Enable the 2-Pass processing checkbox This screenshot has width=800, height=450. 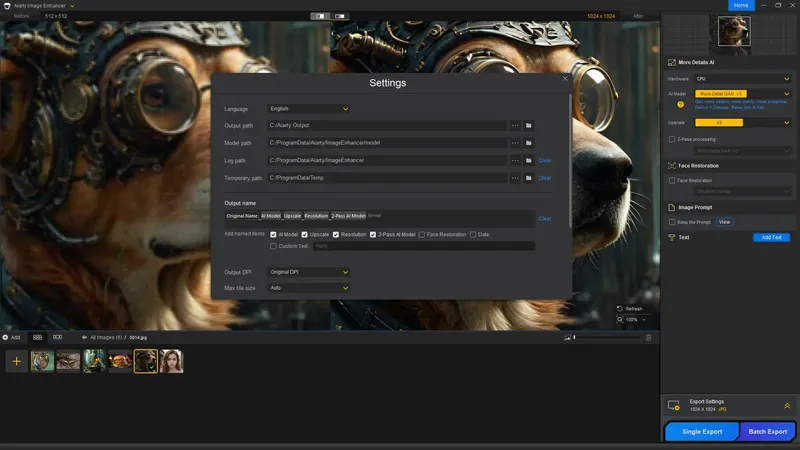pos(672,139)
